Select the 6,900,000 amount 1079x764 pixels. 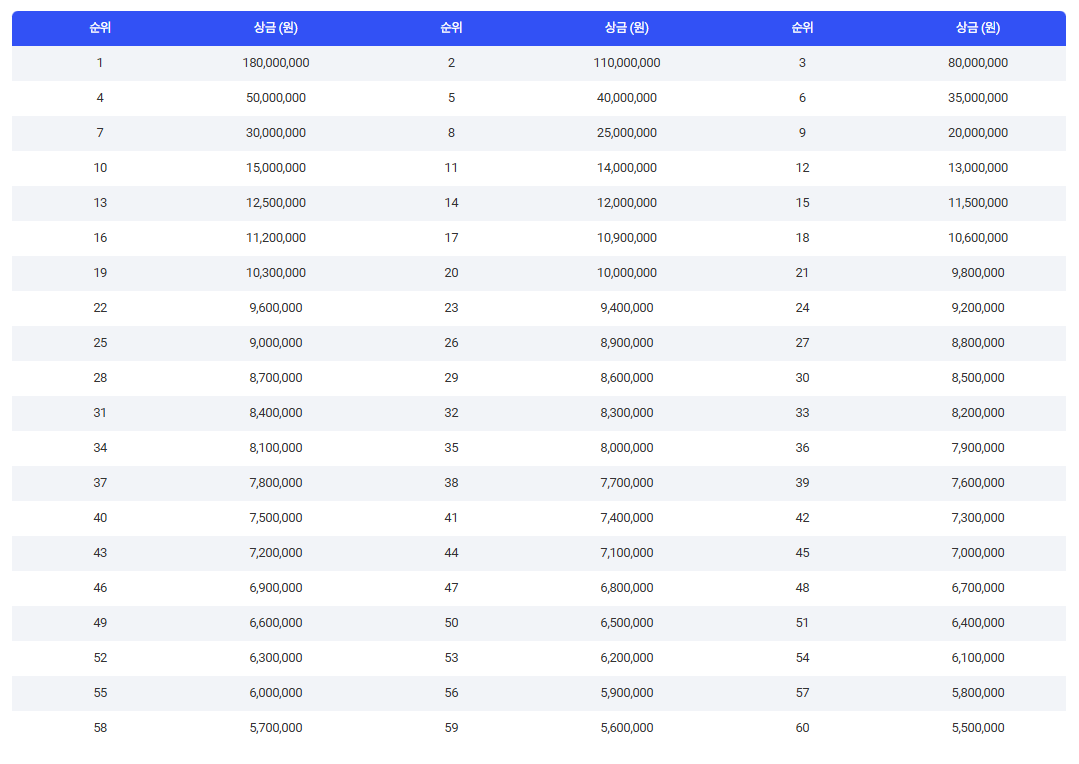[x=275, y=588]
